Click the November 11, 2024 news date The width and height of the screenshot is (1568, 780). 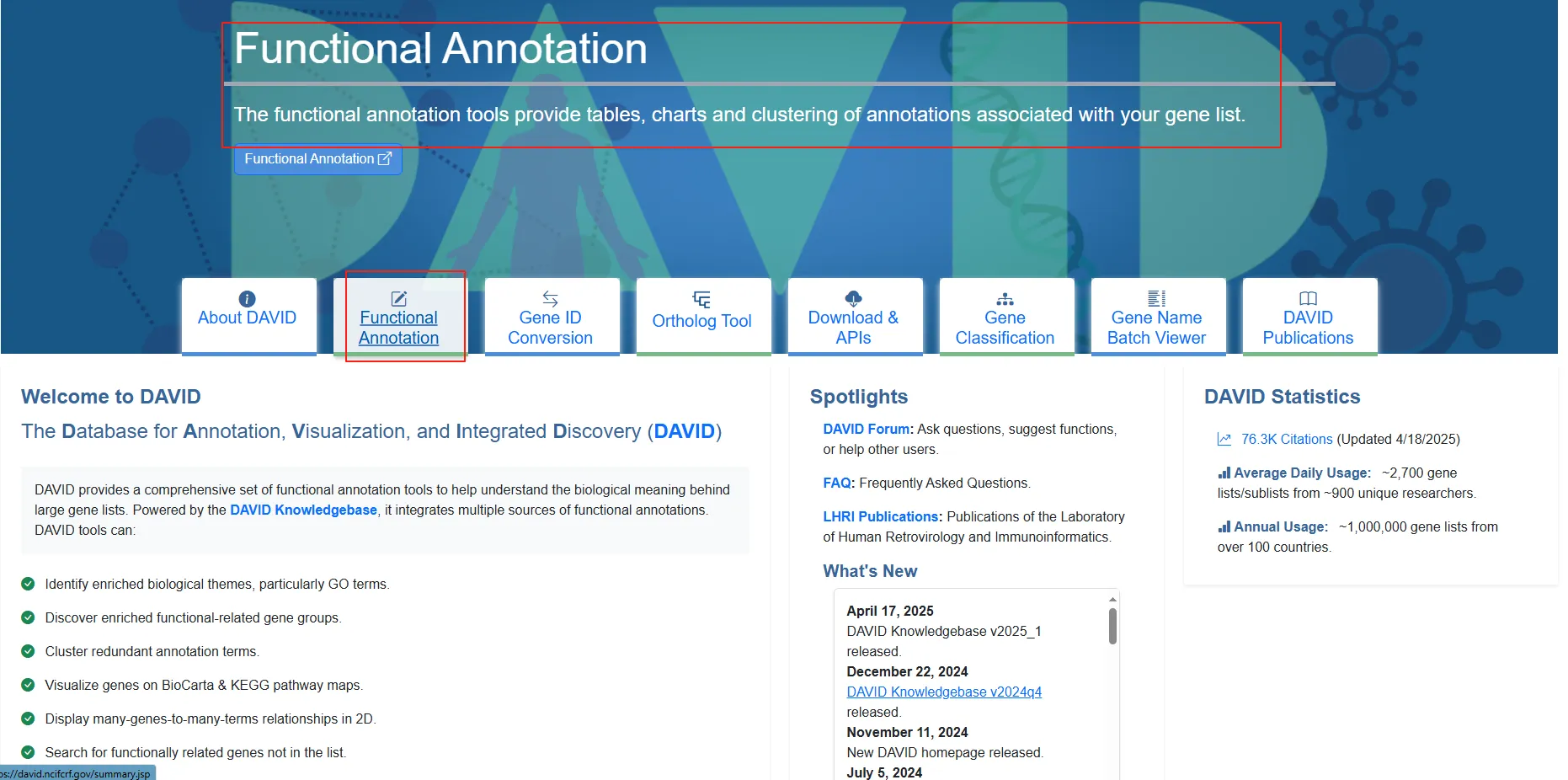tap(907, 732)
